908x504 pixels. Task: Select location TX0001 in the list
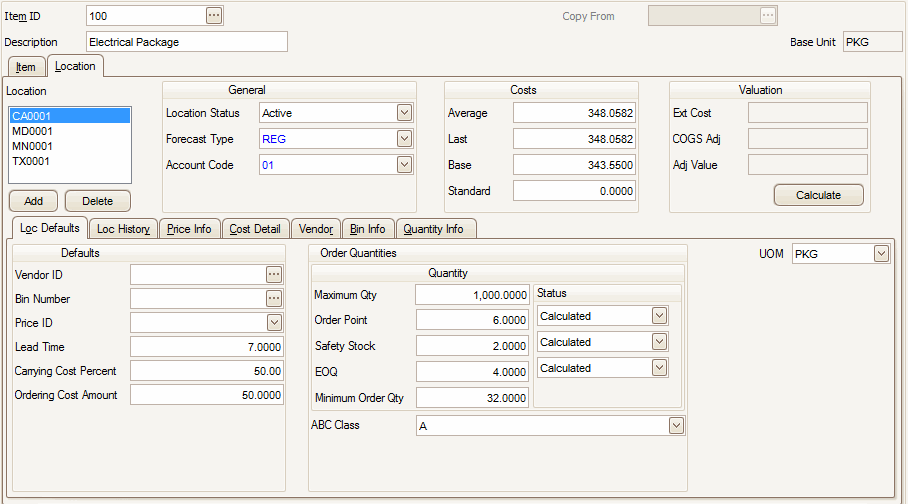point(31,161)
